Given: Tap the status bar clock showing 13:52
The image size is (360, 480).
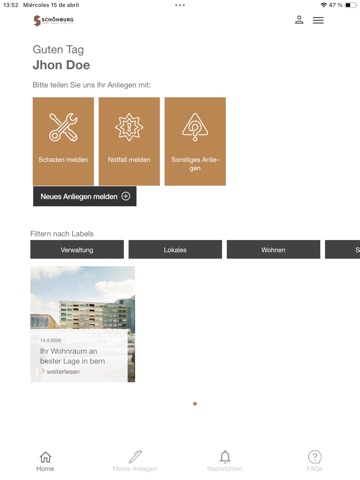Looking at the screenshot, I should pyautogui.click(x=11, y=5).
